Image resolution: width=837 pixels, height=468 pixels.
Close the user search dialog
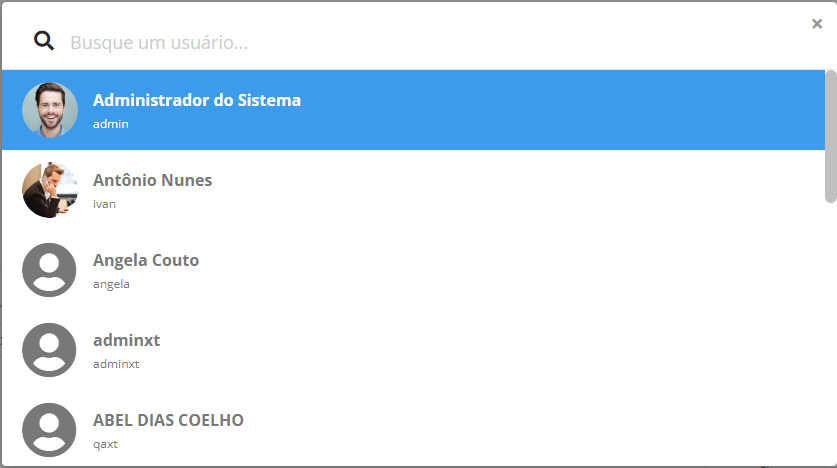pos(817,24)
